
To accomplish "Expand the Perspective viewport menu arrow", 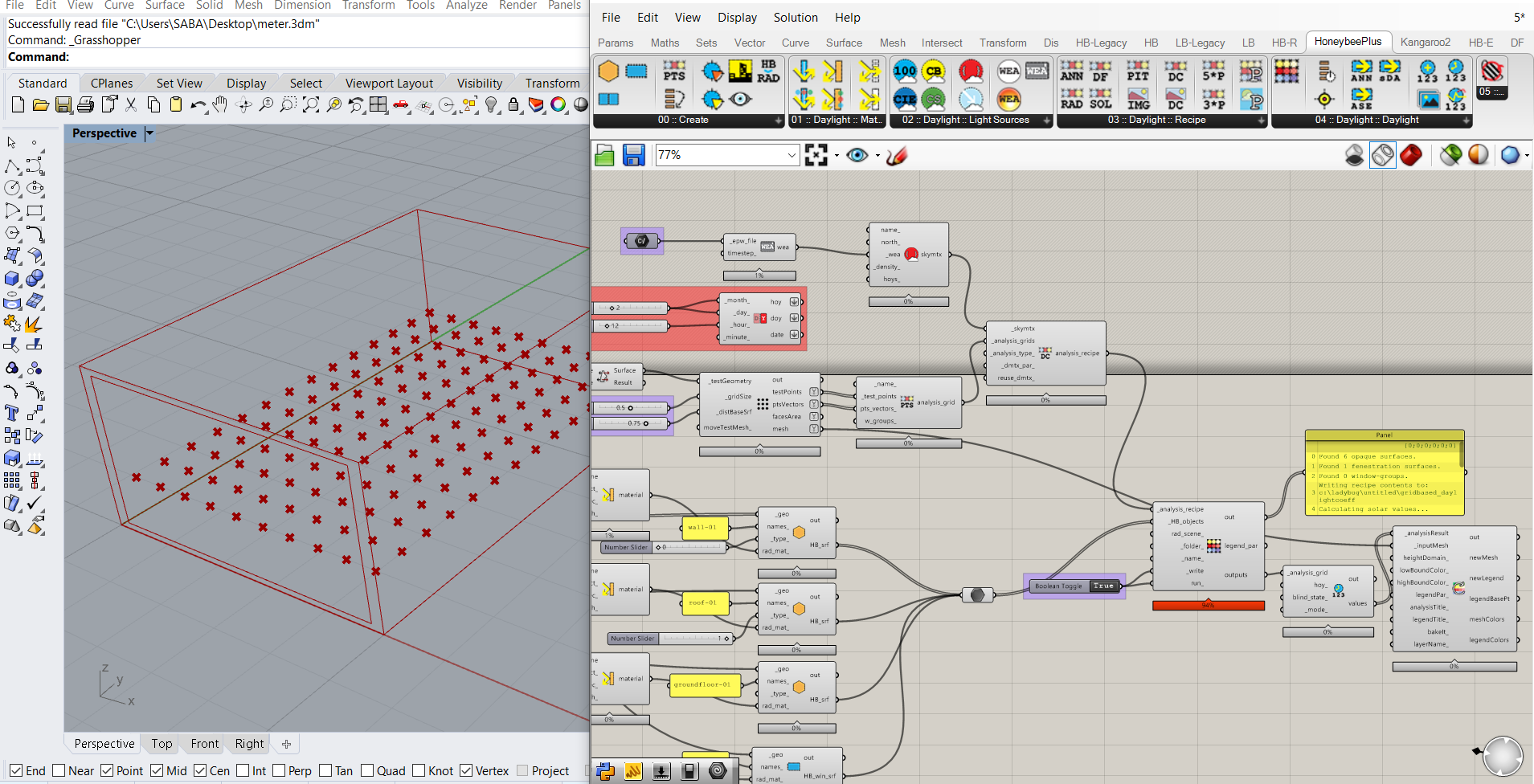I will (x=149, y=133).
